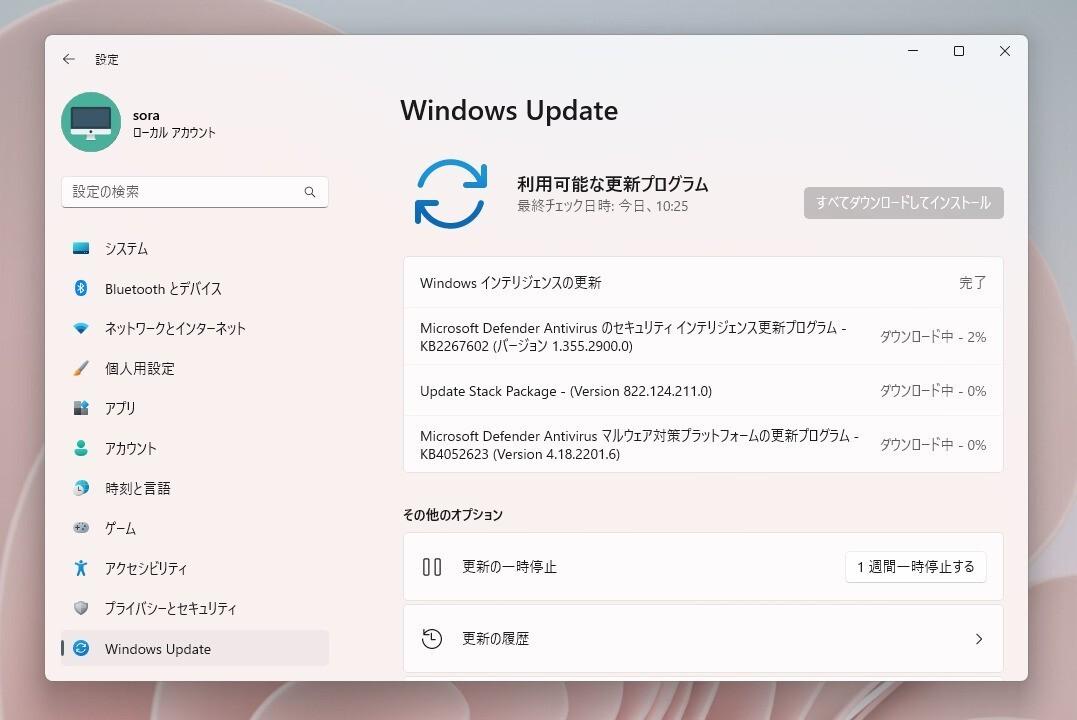Click the ゲーム controller icon

[81, 528]
